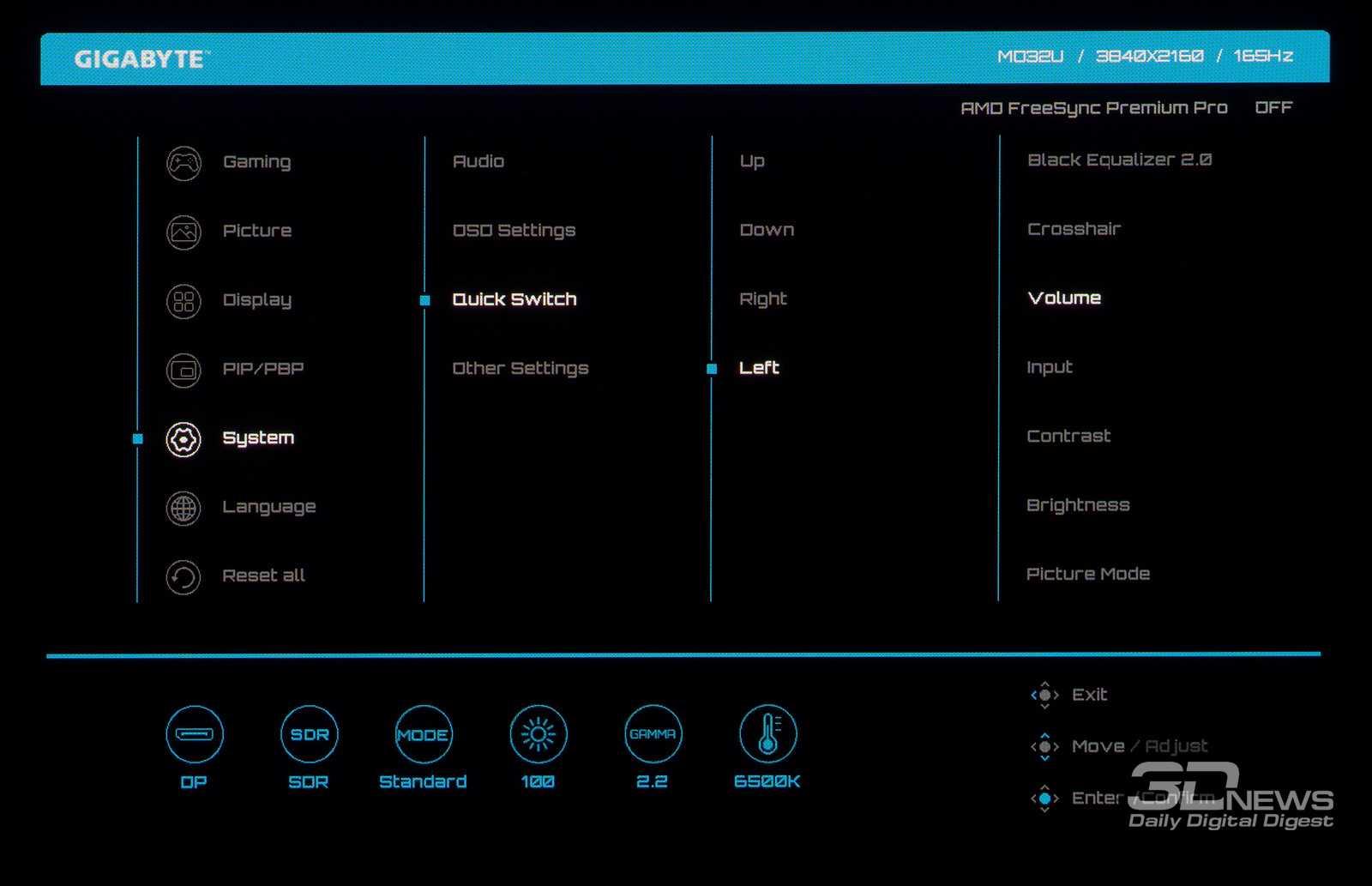The width and height of the screenshot is (1372, 886).
Task: Click the brightness value 100
Action: [x=538, y=782]
